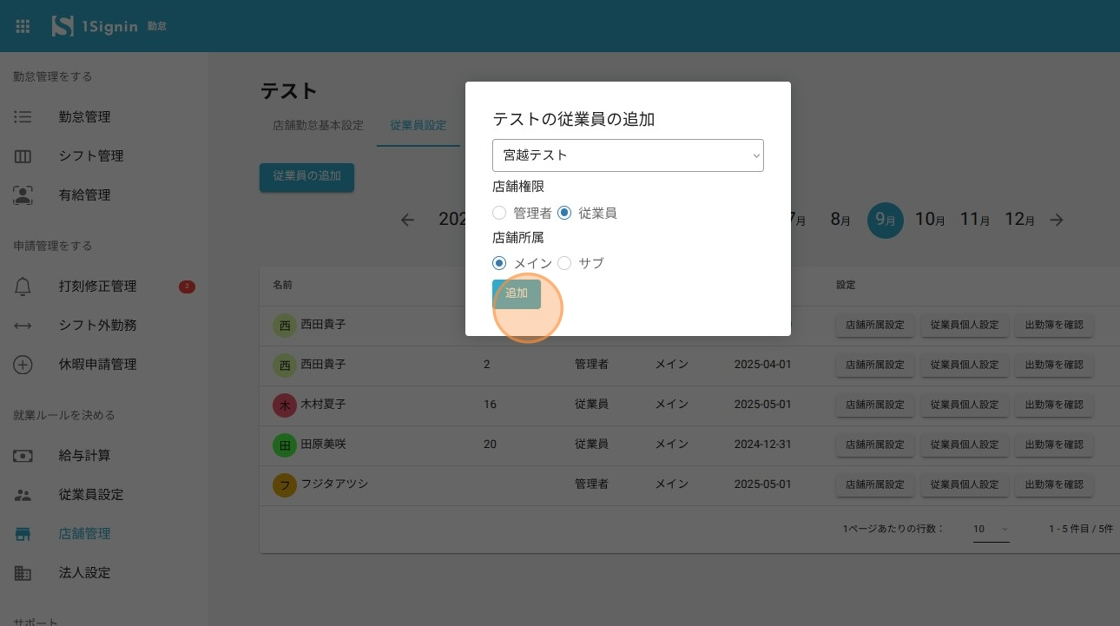Open 勤怠管理 list icon in sidebar
The image size is (1120, 626).
click(x=23, y=116)
